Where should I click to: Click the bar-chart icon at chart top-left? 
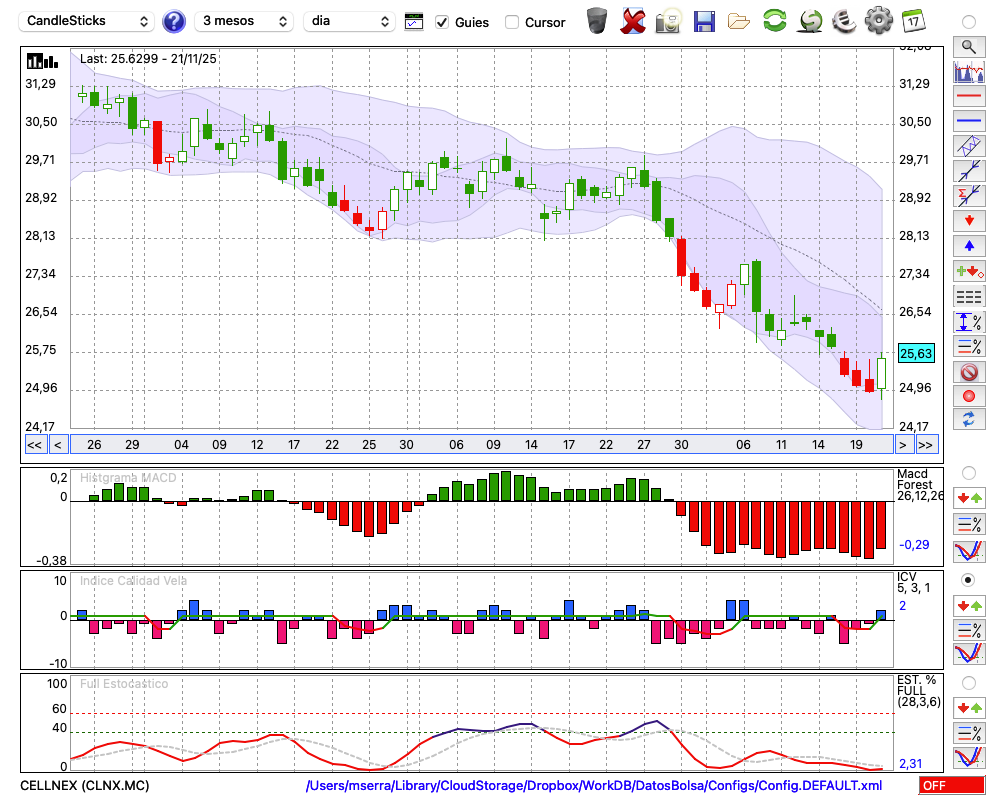42,61
